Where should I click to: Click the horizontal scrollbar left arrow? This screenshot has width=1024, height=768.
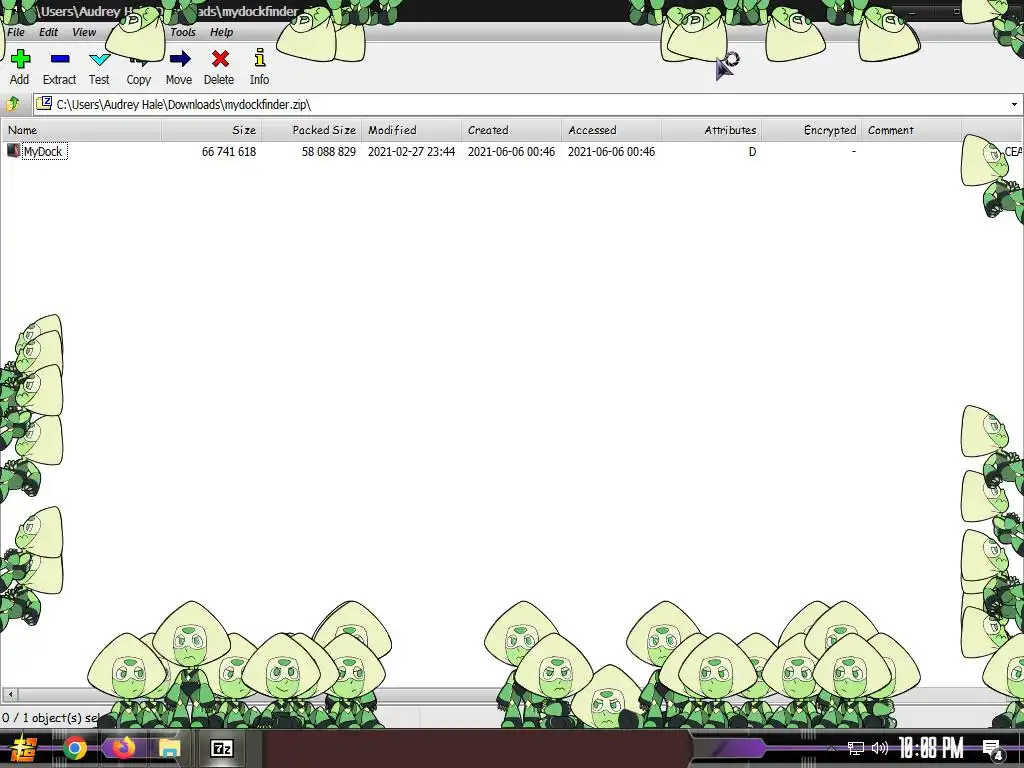(10, 694)
